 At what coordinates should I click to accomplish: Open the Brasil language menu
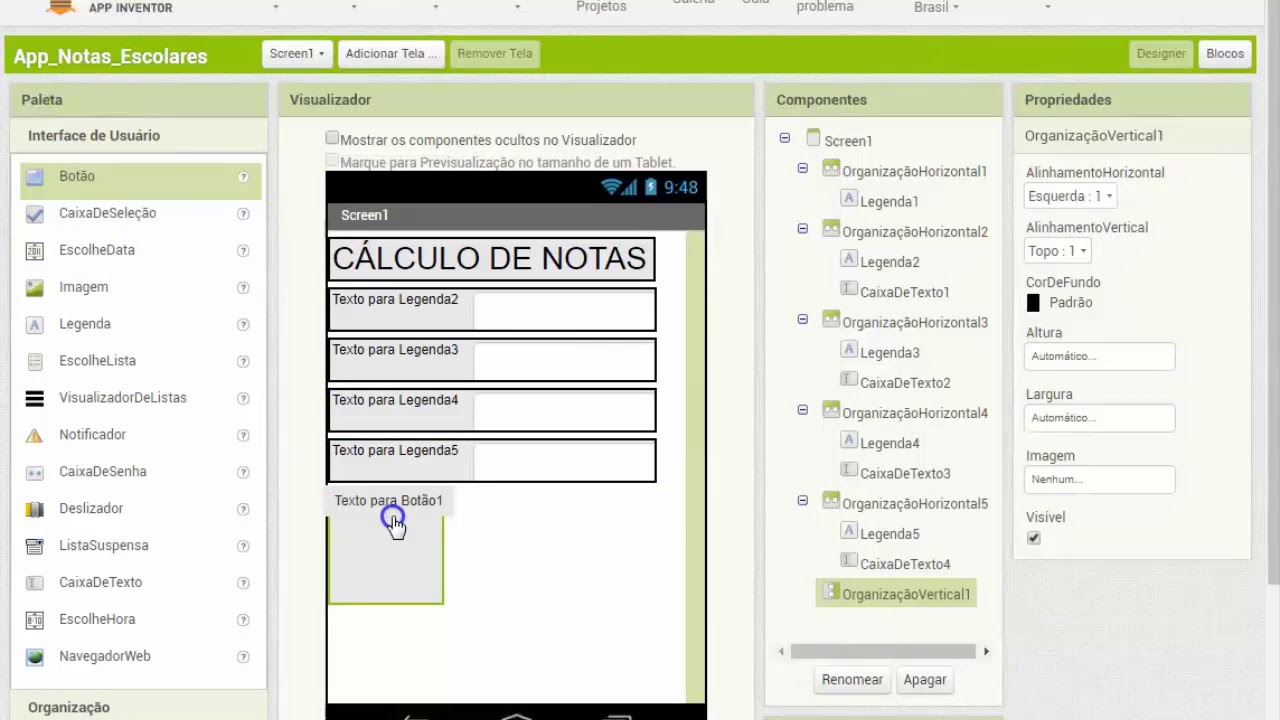point(936,7)
